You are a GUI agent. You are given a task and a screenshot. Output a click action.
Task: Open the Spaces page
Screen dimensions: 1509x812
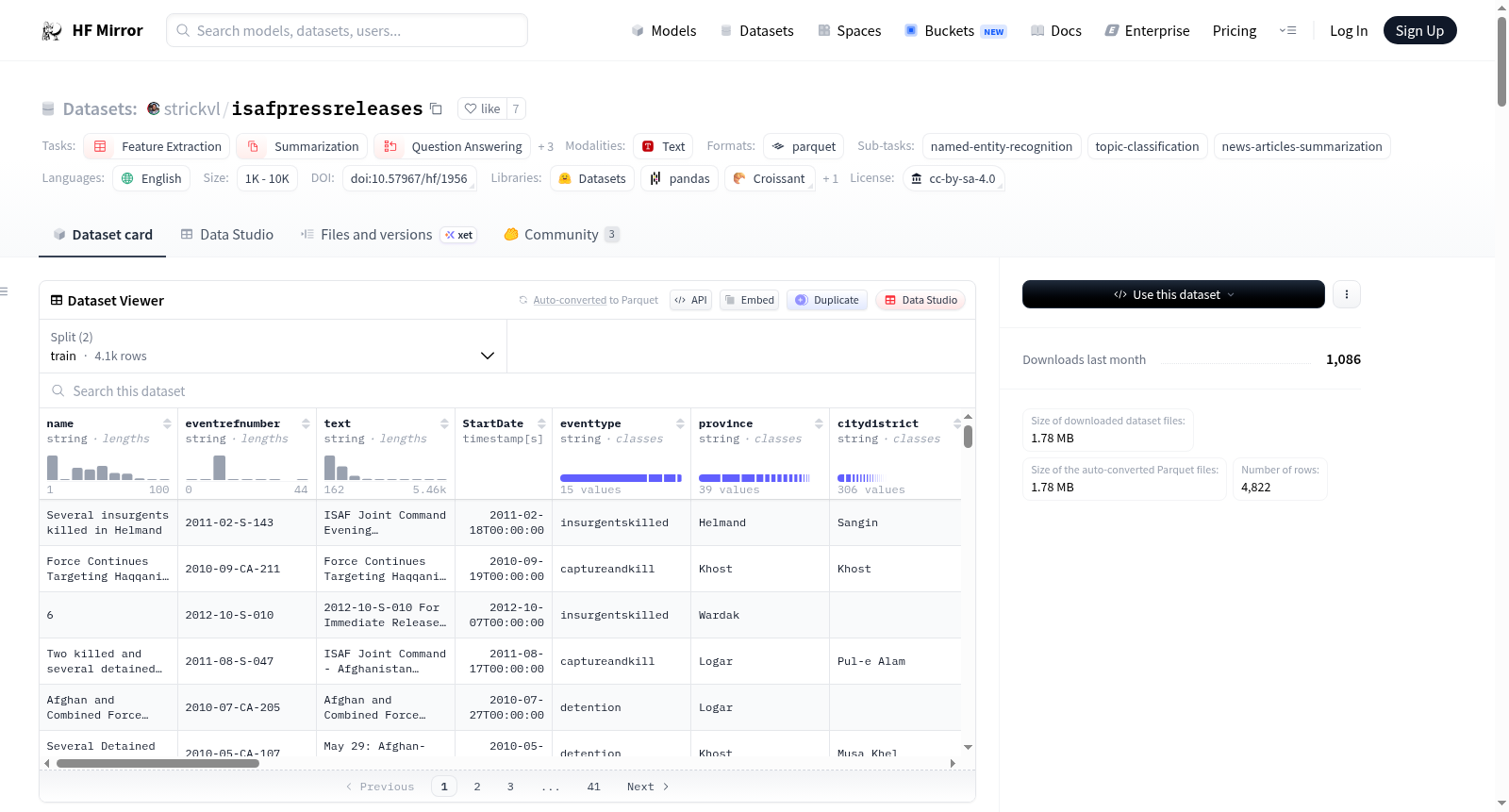(x=849, y=30)
